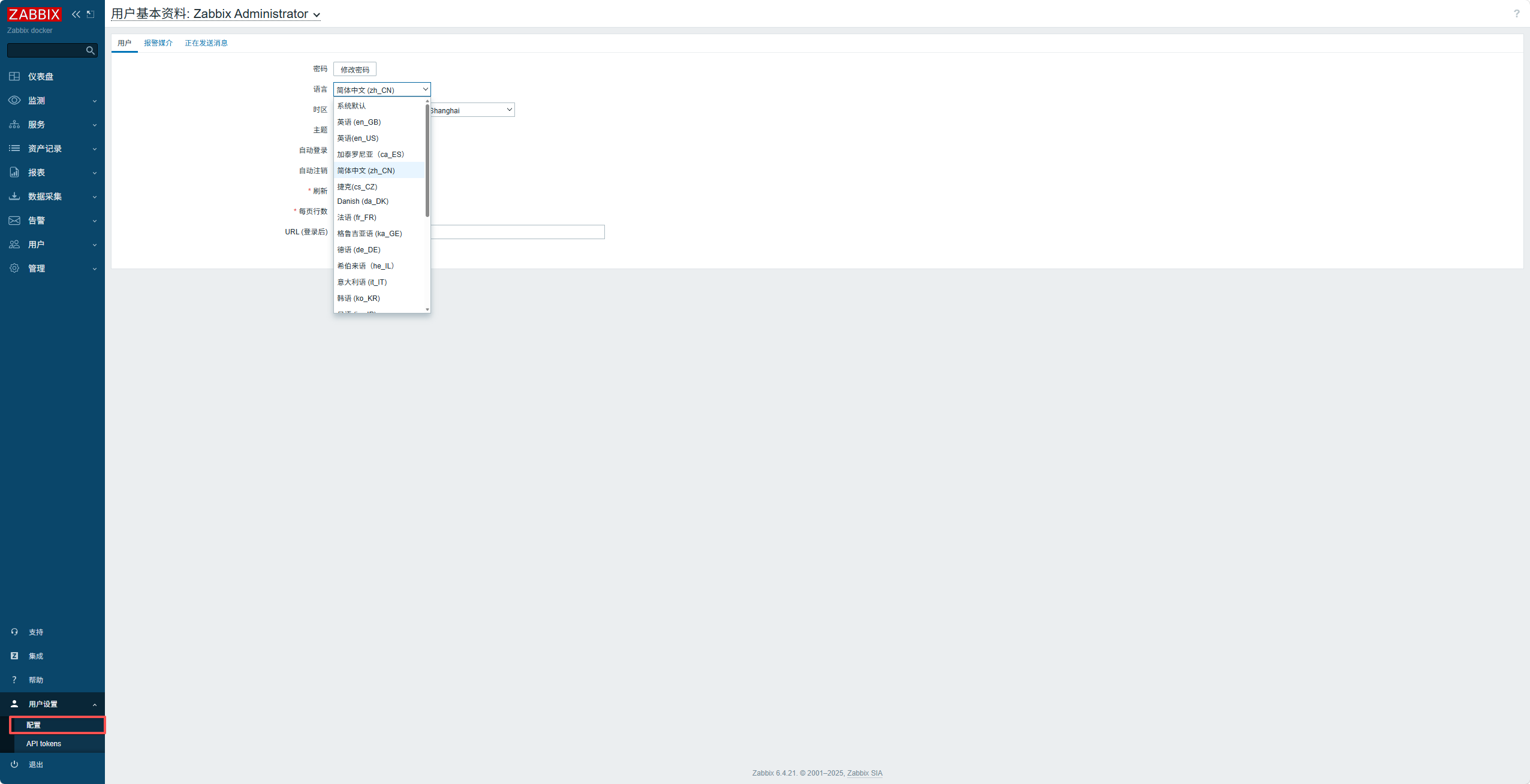Select 捷克(cs_CZ) language option
The height and width of the screenshot is (784, 1530).
click(379, 186)
